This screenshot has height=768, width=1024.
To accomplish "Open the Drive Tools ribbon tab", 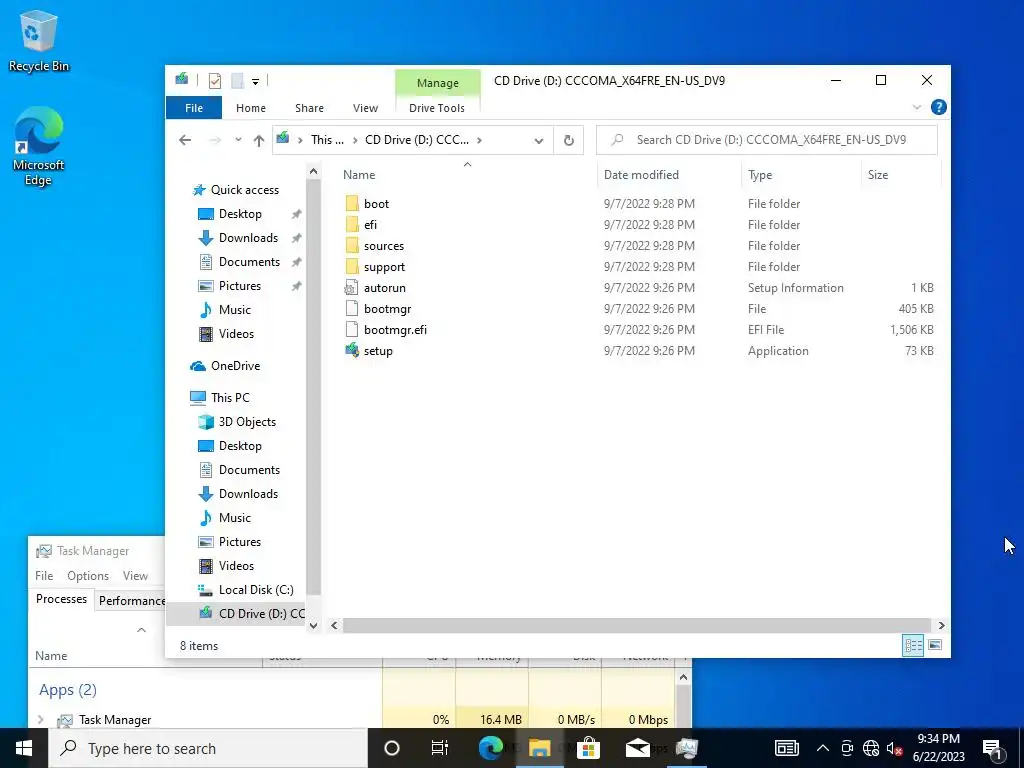I will click(x=437, y=108).
